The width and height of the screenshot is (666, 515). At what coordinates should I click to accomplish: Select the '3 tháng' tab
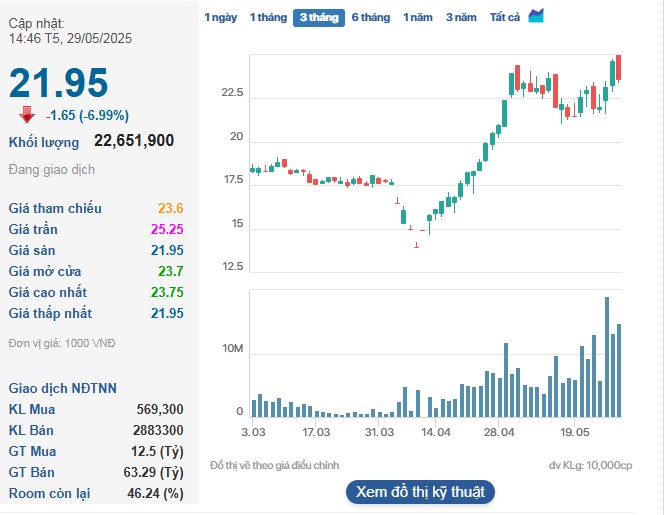(x=318, y=17)
